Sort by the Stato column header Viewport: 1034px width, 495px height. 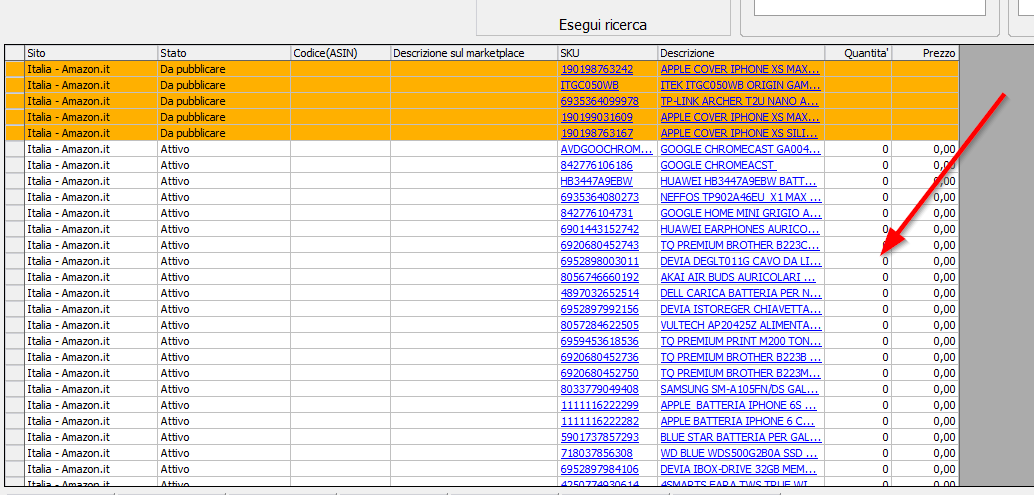click(x=224, y=53)
